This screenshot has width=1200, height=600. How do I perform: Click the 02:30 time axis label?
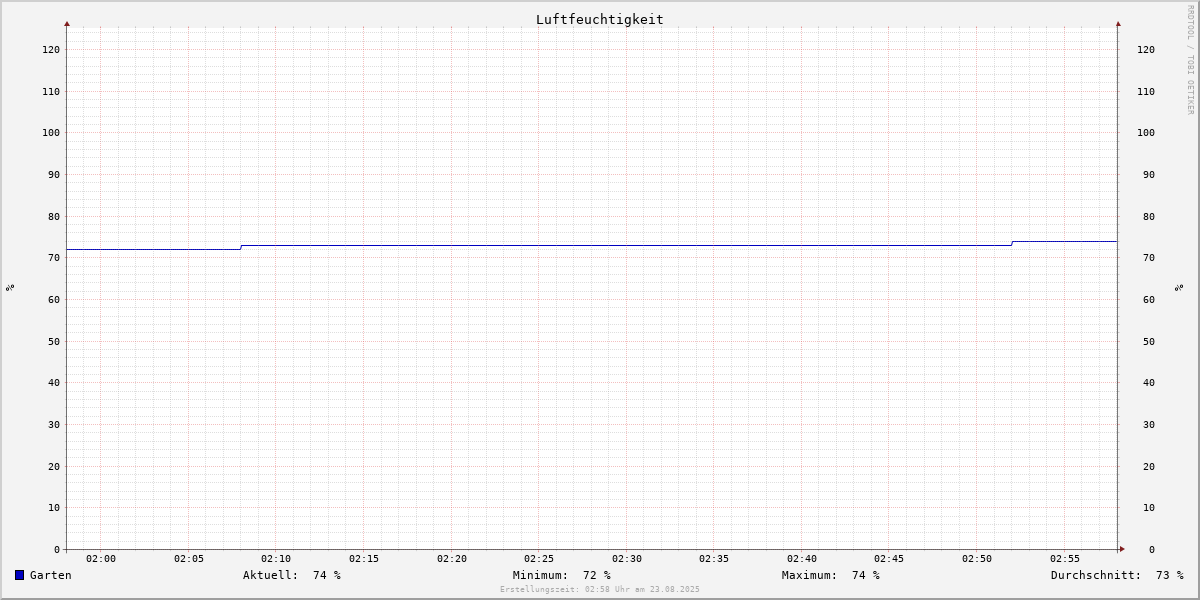(x=627, y=559)
